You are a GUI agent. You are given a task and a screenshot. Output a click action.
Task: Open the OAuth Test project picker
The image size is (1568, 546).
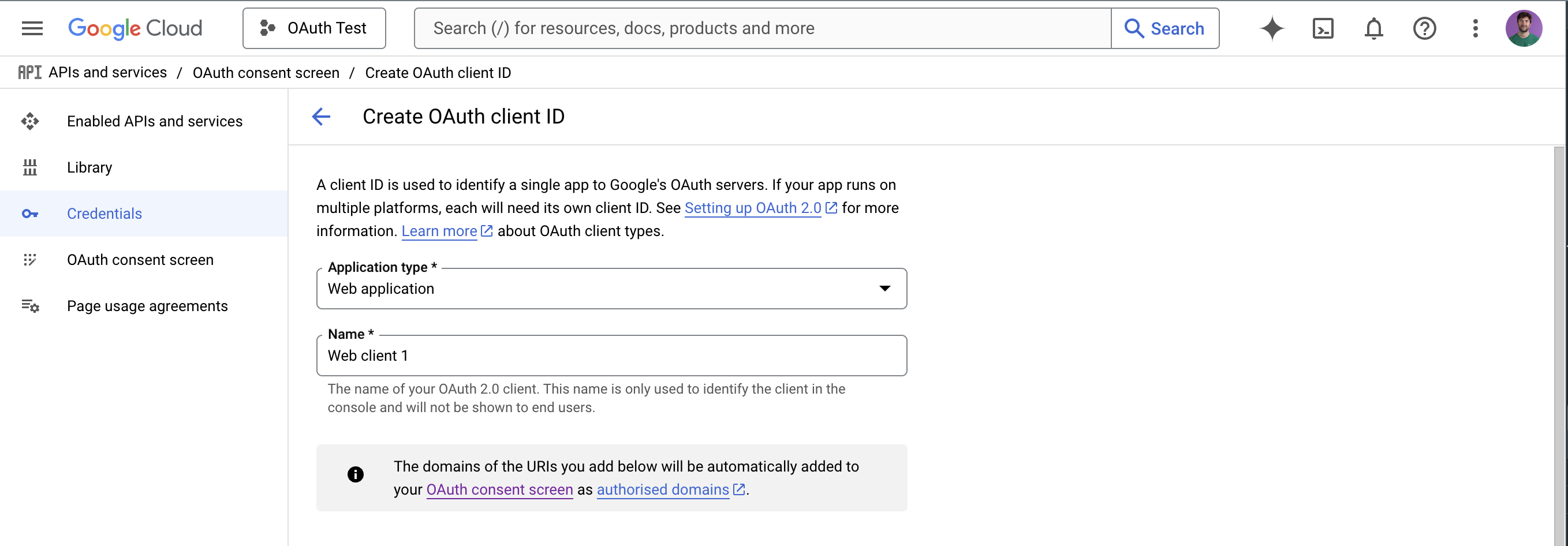point(313,28)
